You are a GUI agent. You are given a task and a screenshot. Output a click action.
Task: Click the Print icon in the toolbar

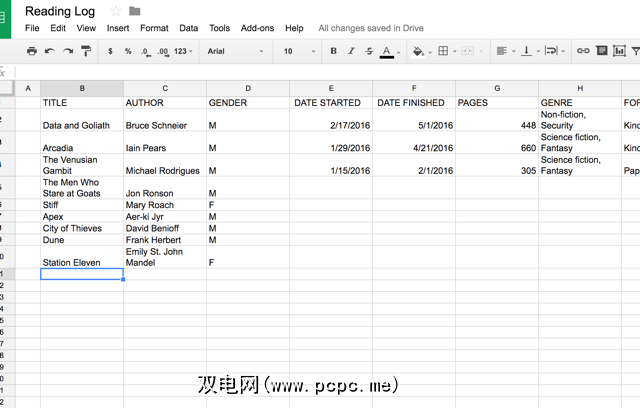[31, 51]
